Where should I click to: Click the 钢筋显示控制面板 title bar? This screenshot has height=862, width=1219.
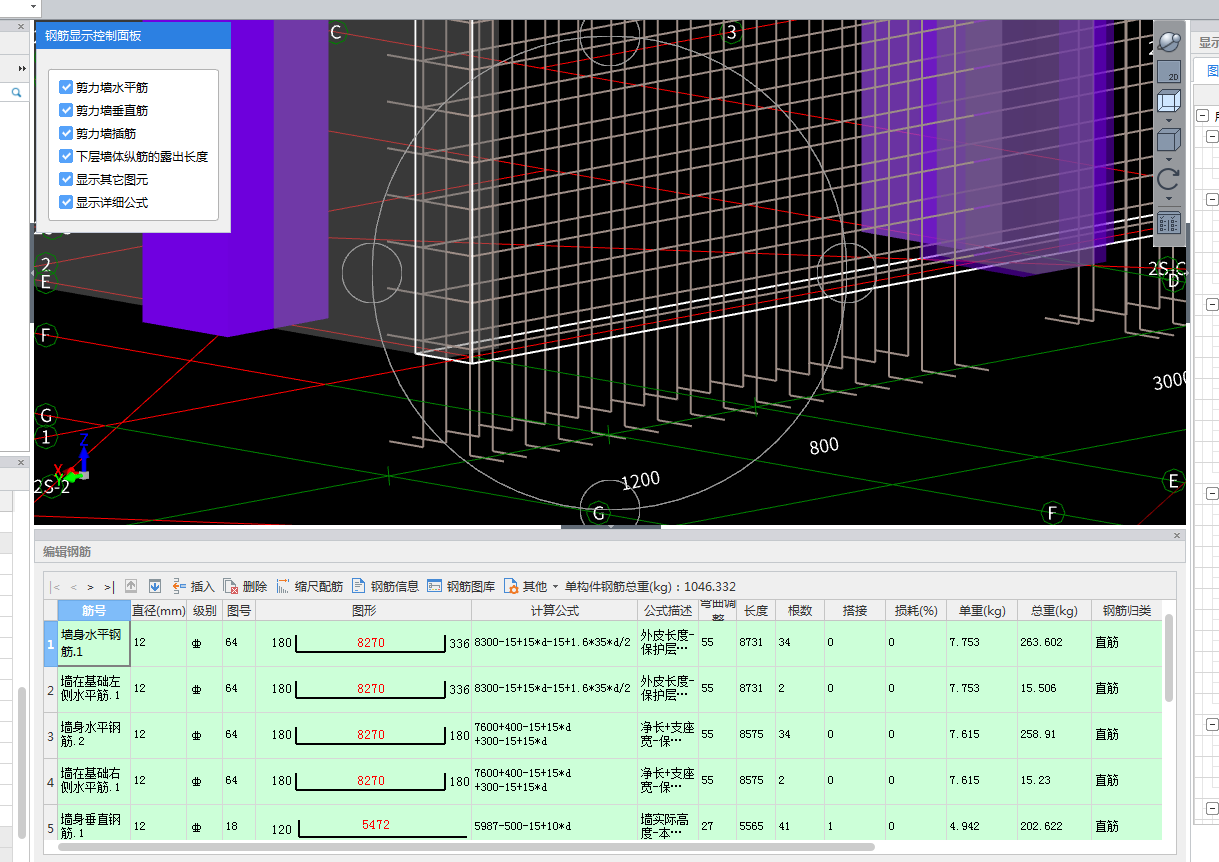click(133, 35)
